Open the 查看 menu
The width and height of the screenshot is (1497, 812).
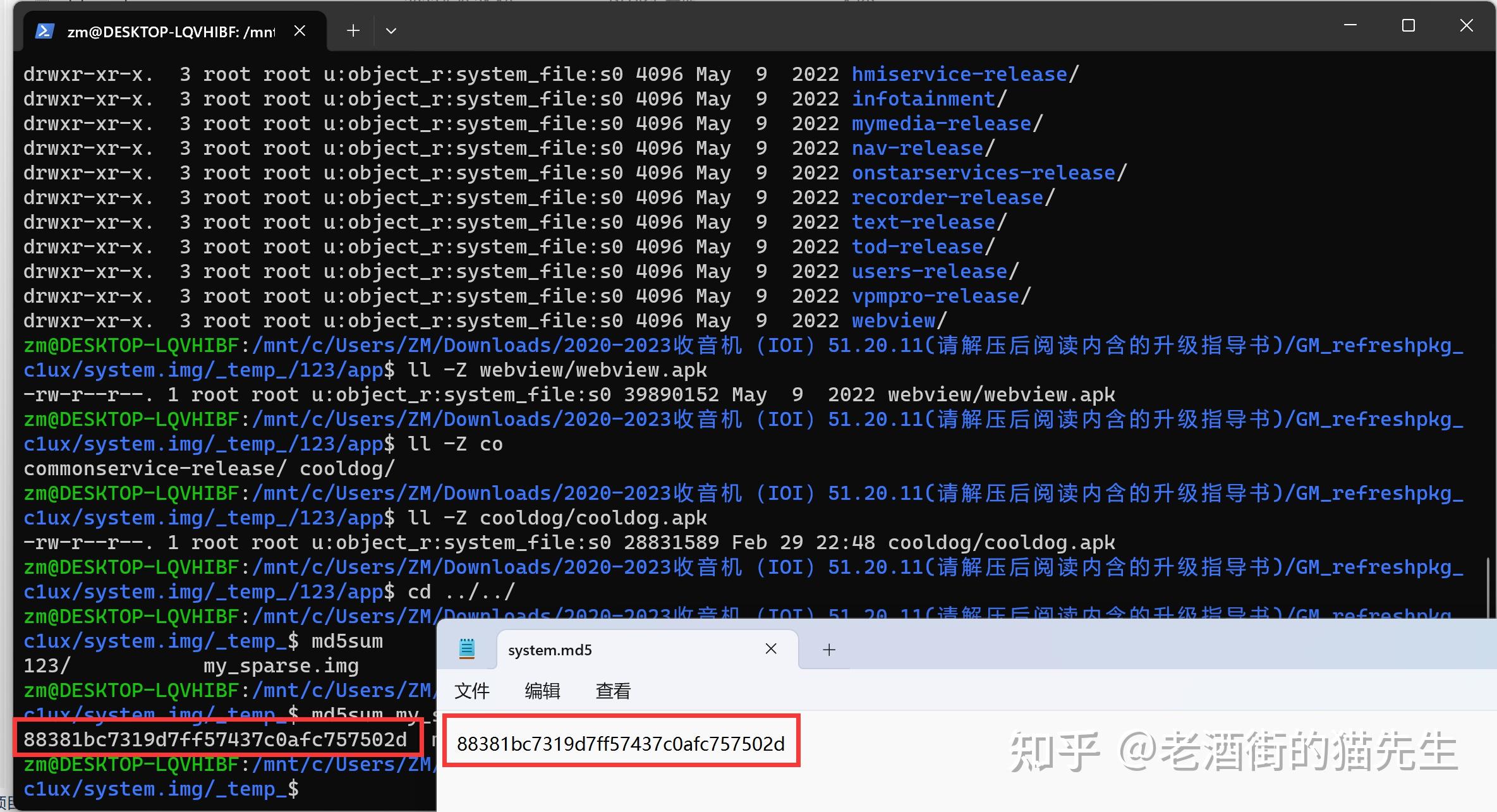pyautogui.click(x=612, y=691)
